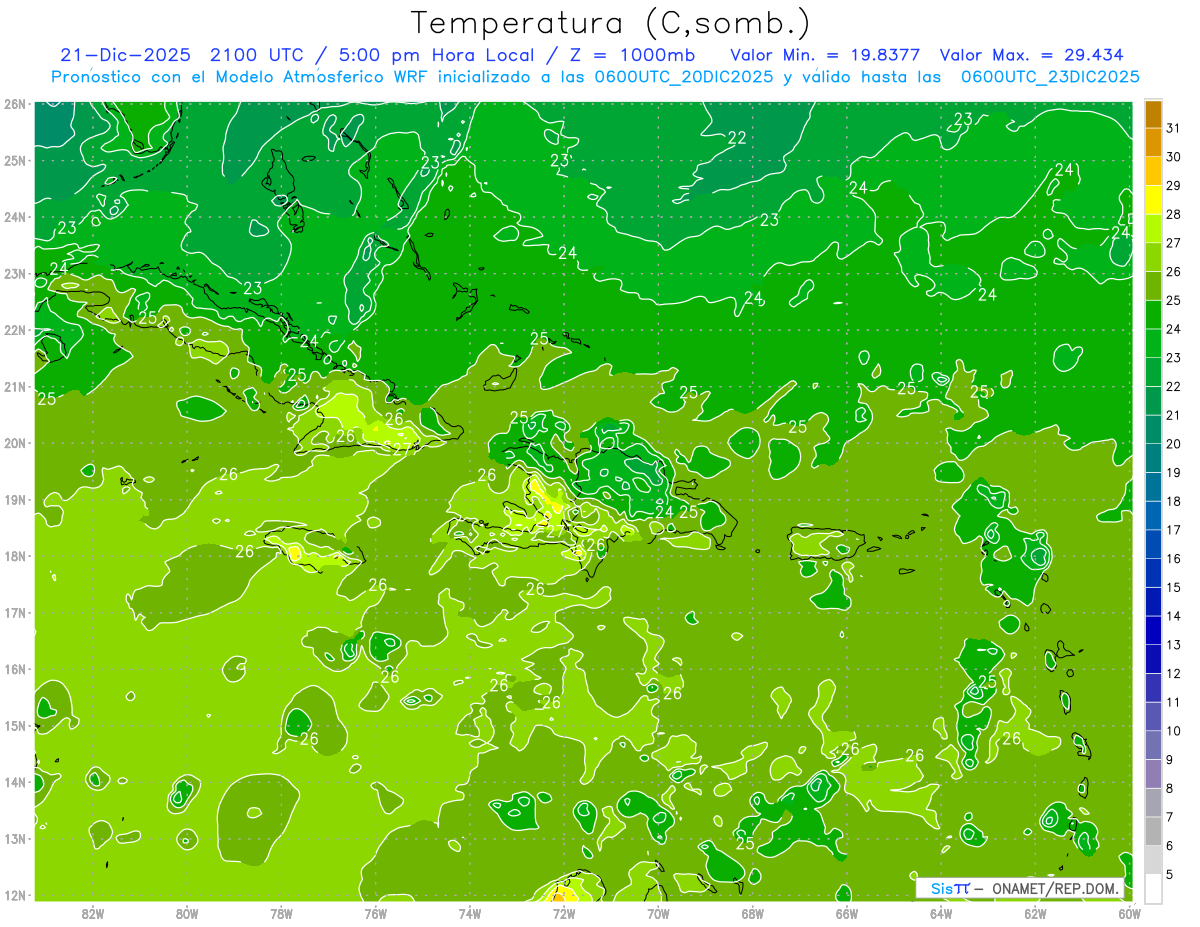Click the gray swatch between 6 and 7
Viewport: 1200px width, 927px height.
1153,831
